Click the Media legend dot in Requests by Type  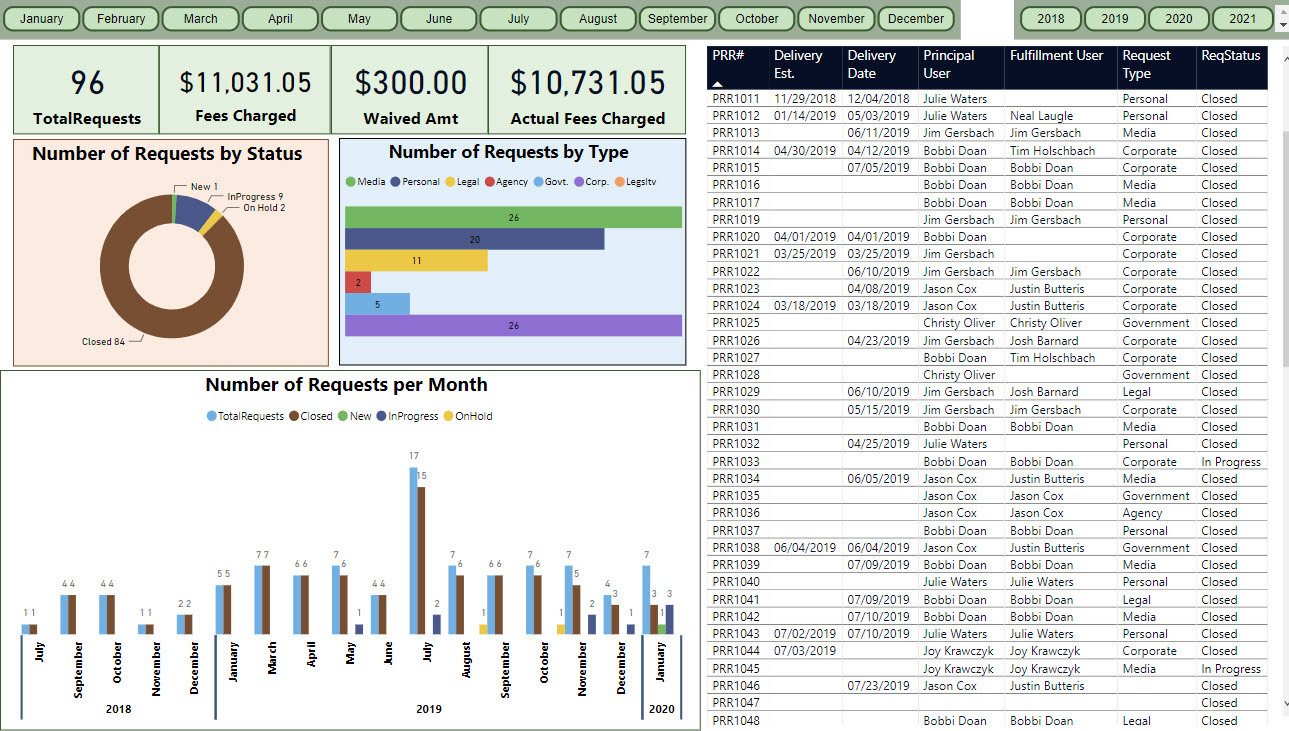tap(350, 182)
